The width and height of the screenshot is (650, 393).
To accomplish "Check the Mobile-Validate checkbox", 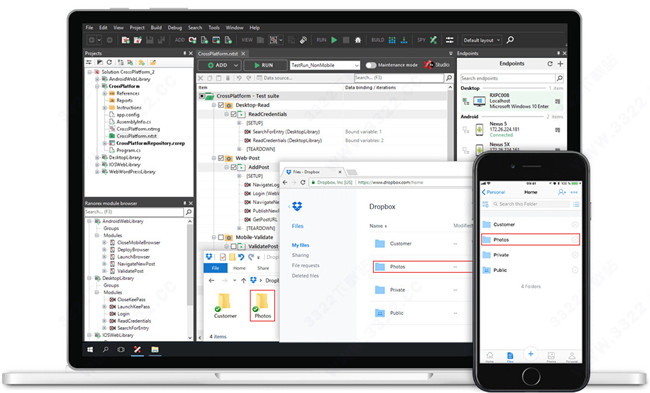I will point(221,238).
